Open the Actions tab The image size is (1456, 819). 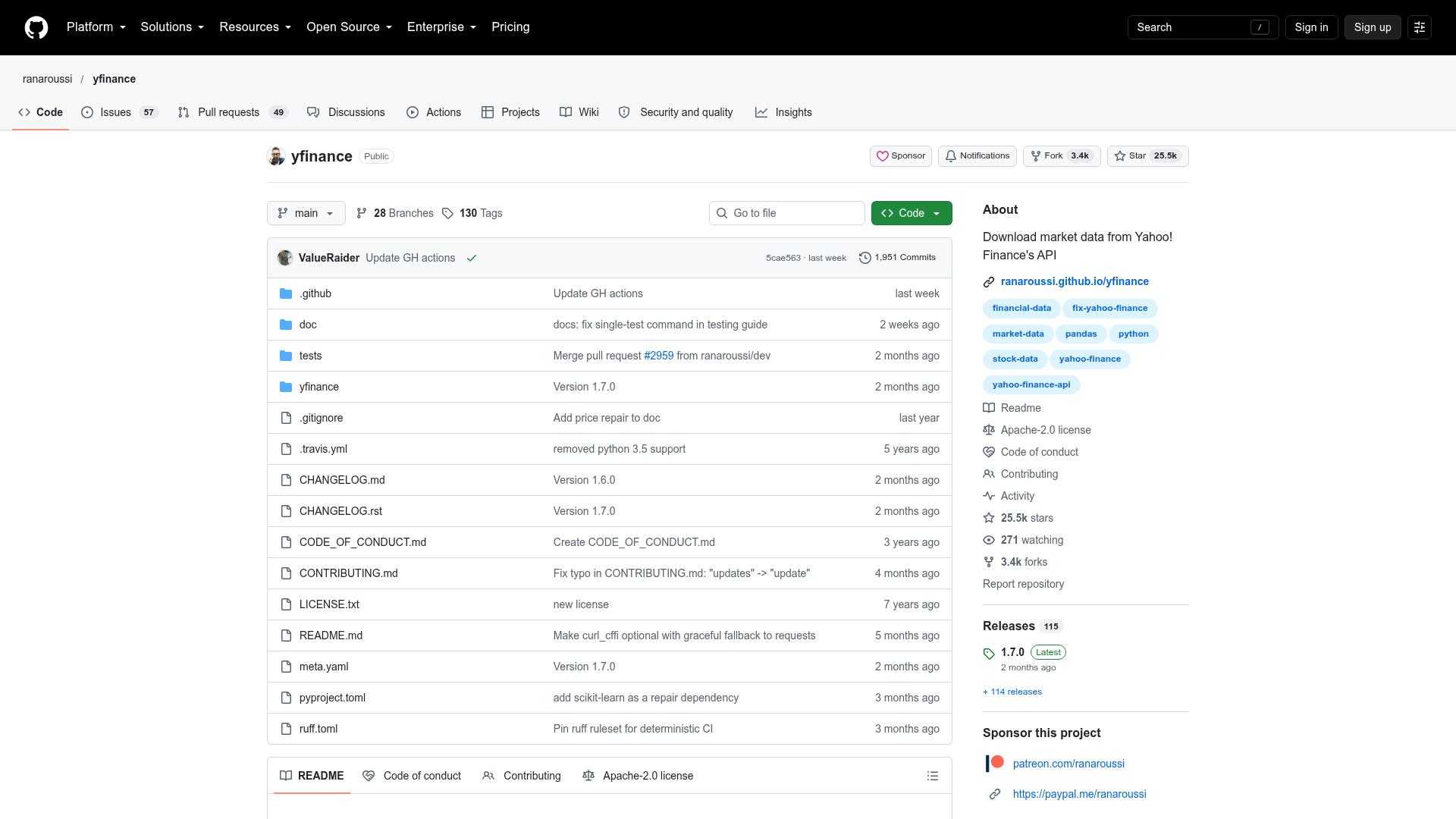coord(434,112)
